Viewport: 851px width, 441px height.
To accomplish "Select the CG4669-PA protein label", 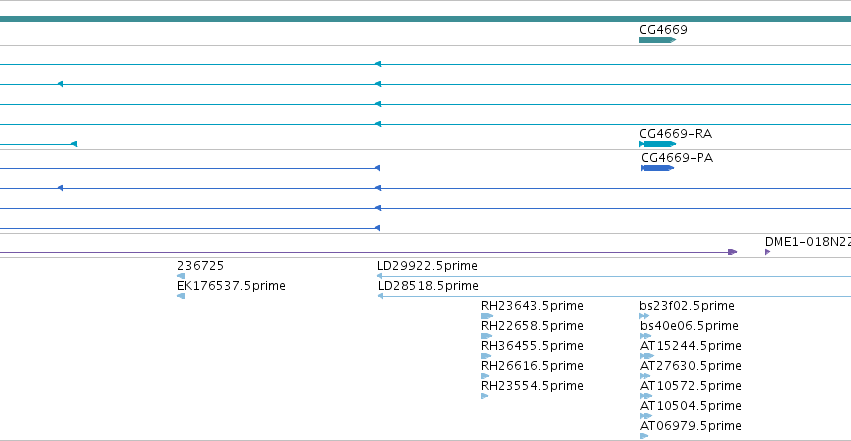I will (x=677, y=157).
